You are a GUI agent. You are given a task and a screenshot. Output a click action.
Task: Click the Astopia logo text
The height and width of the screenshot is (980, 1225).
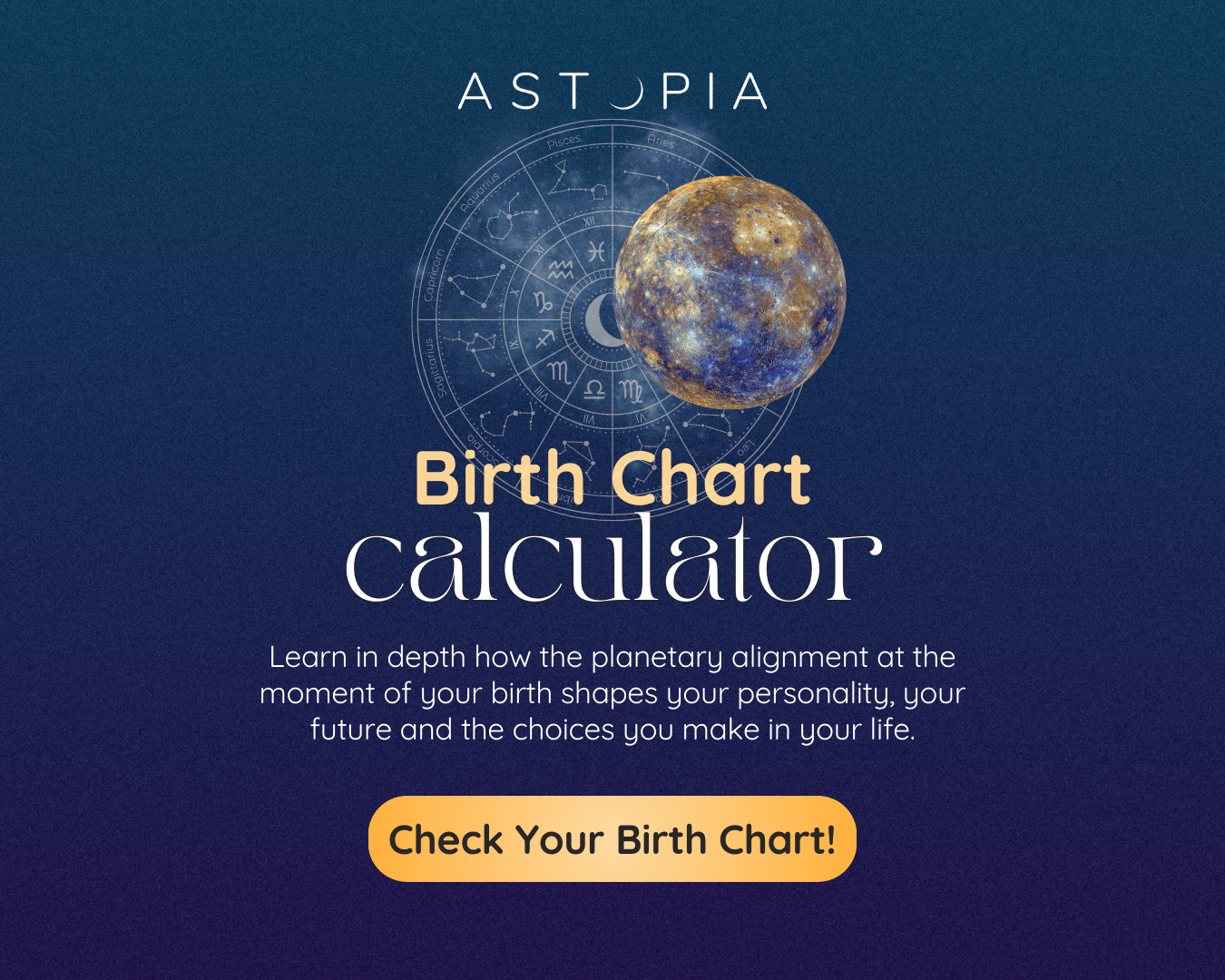click(x=612, y=92)
